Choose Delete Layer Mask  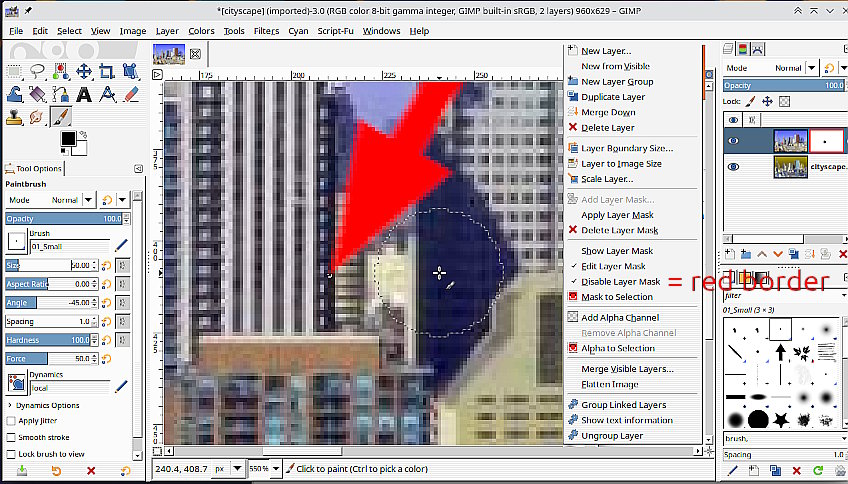[619, 230]
